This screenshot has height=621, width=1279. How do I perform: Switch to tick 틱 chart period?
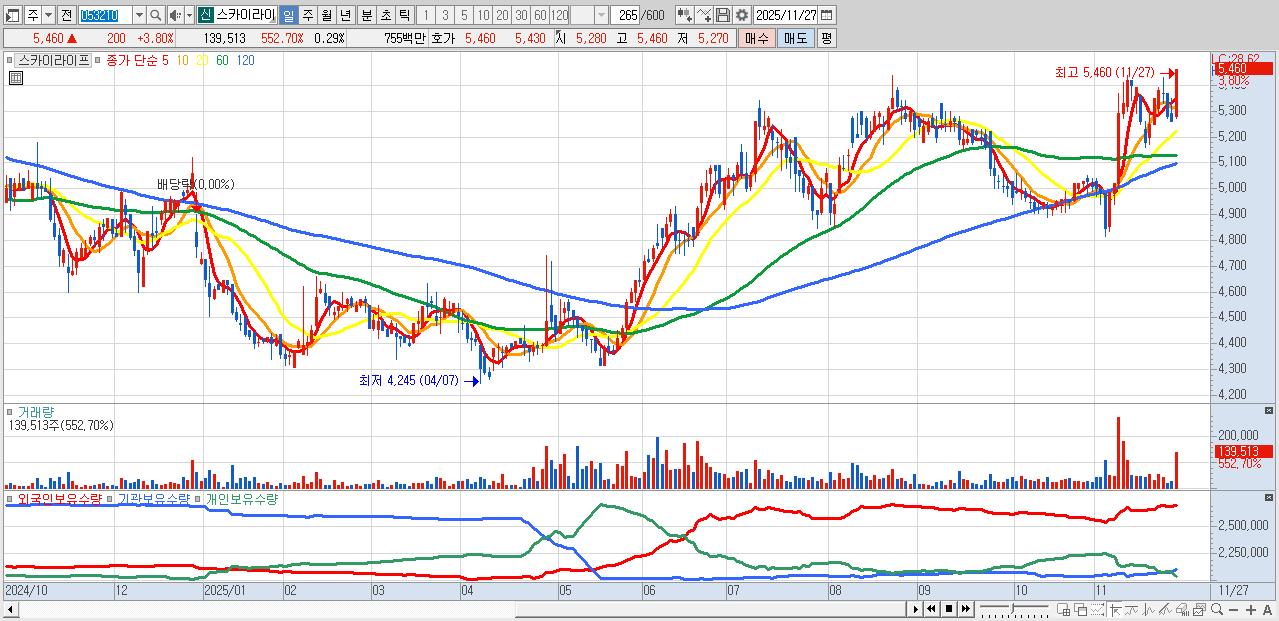tap(404, 15)
